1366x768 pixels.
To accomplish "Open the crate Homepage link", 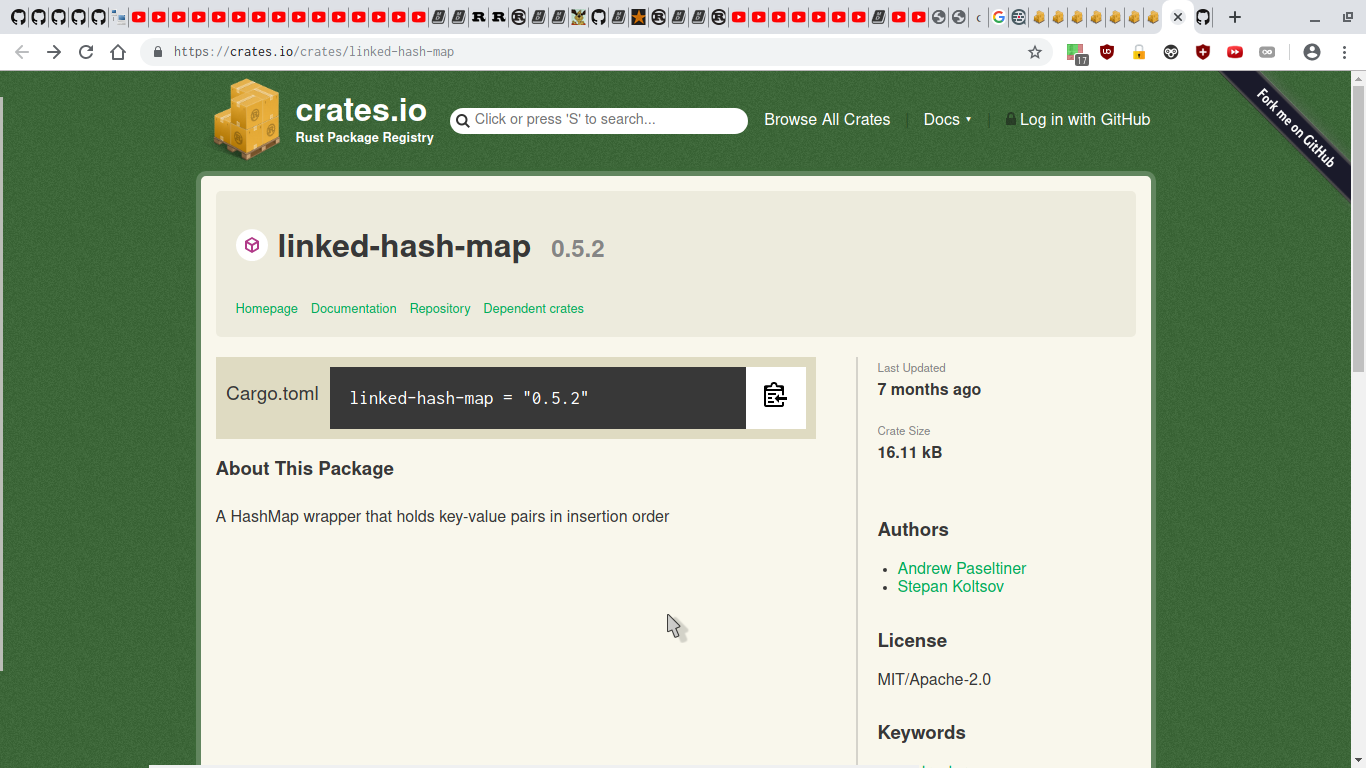I will point(267,309).
